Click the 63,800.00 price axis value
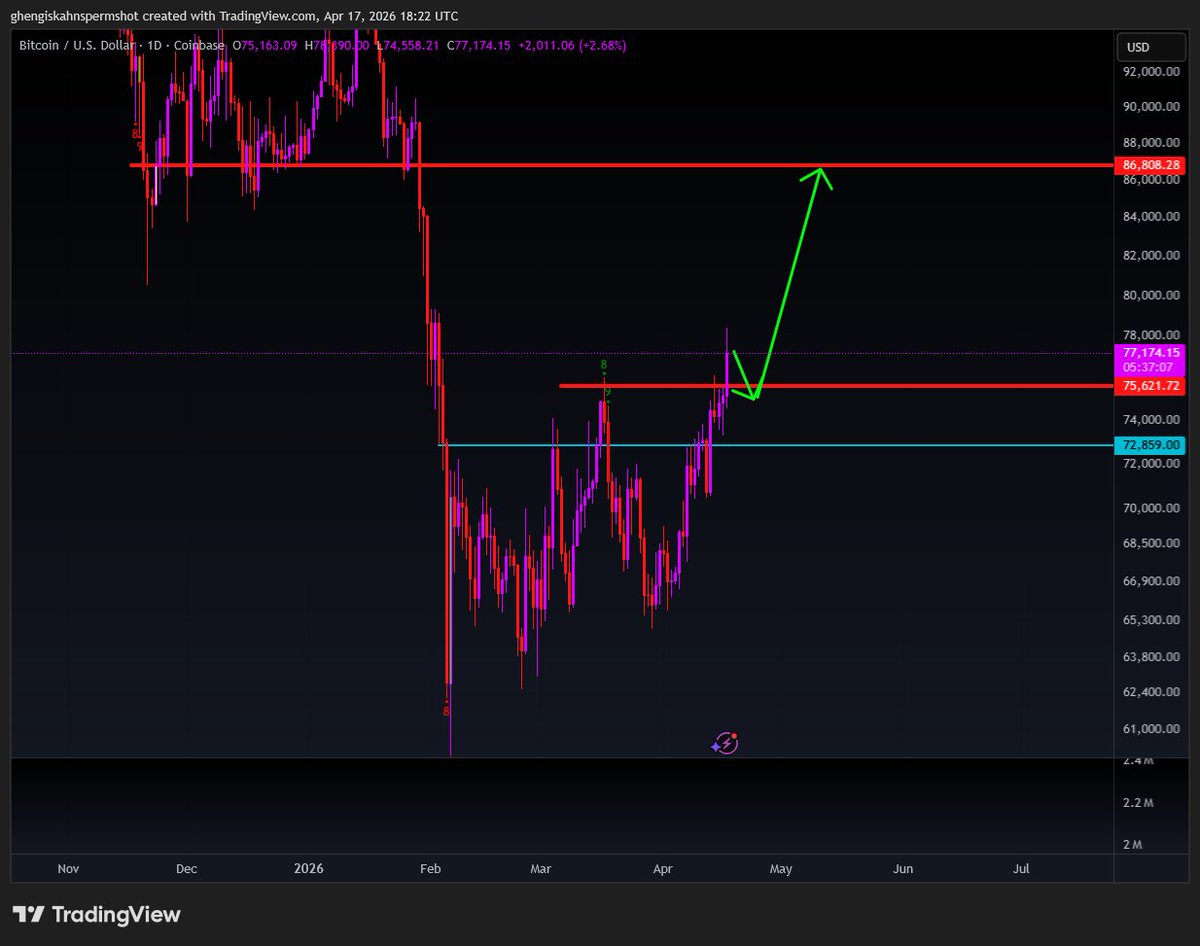The image size is (1200, 946). [x=1152, y=657]
